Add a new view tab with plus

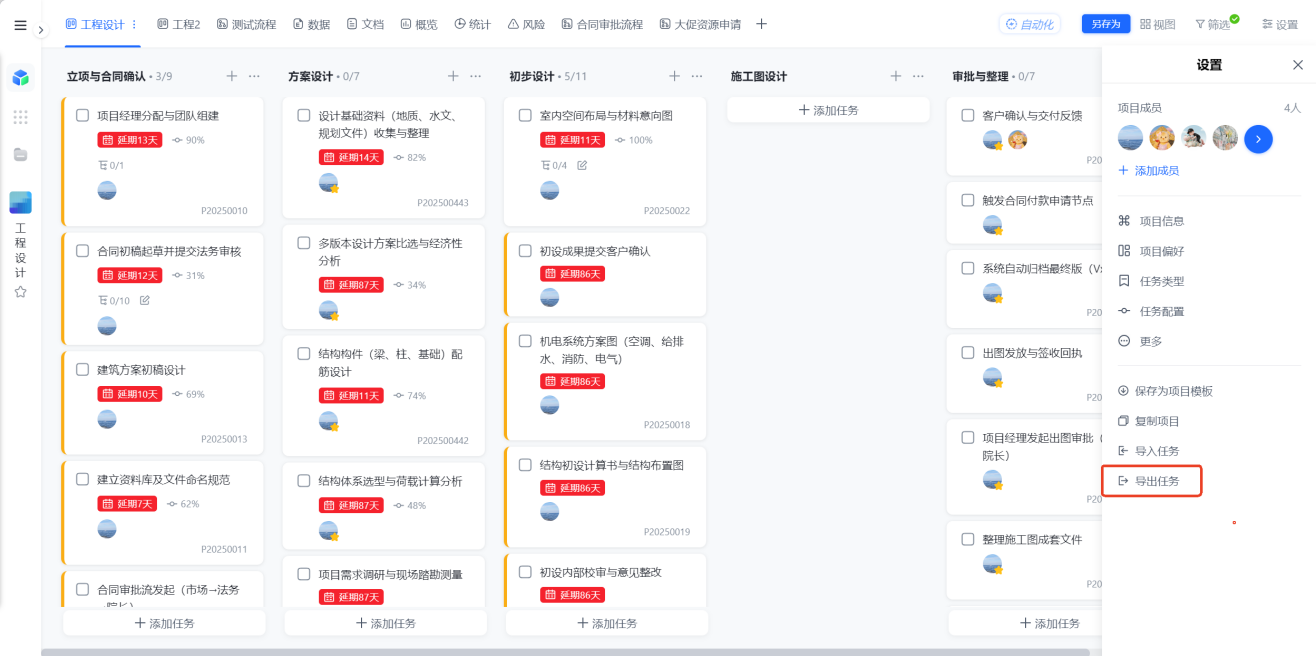coord(761,24)
